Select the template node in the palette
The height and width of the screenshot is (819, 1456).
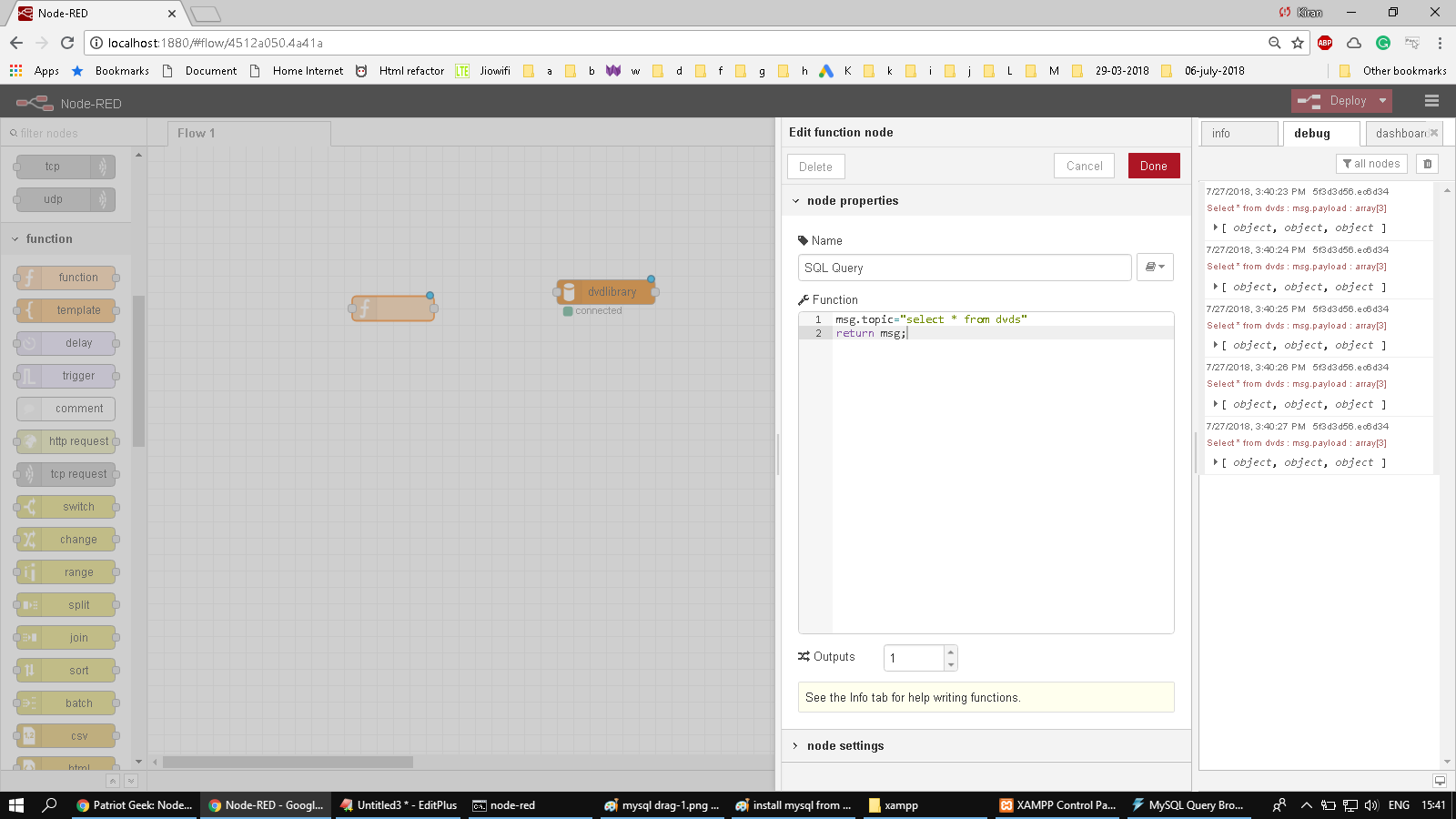click(65, 310)
